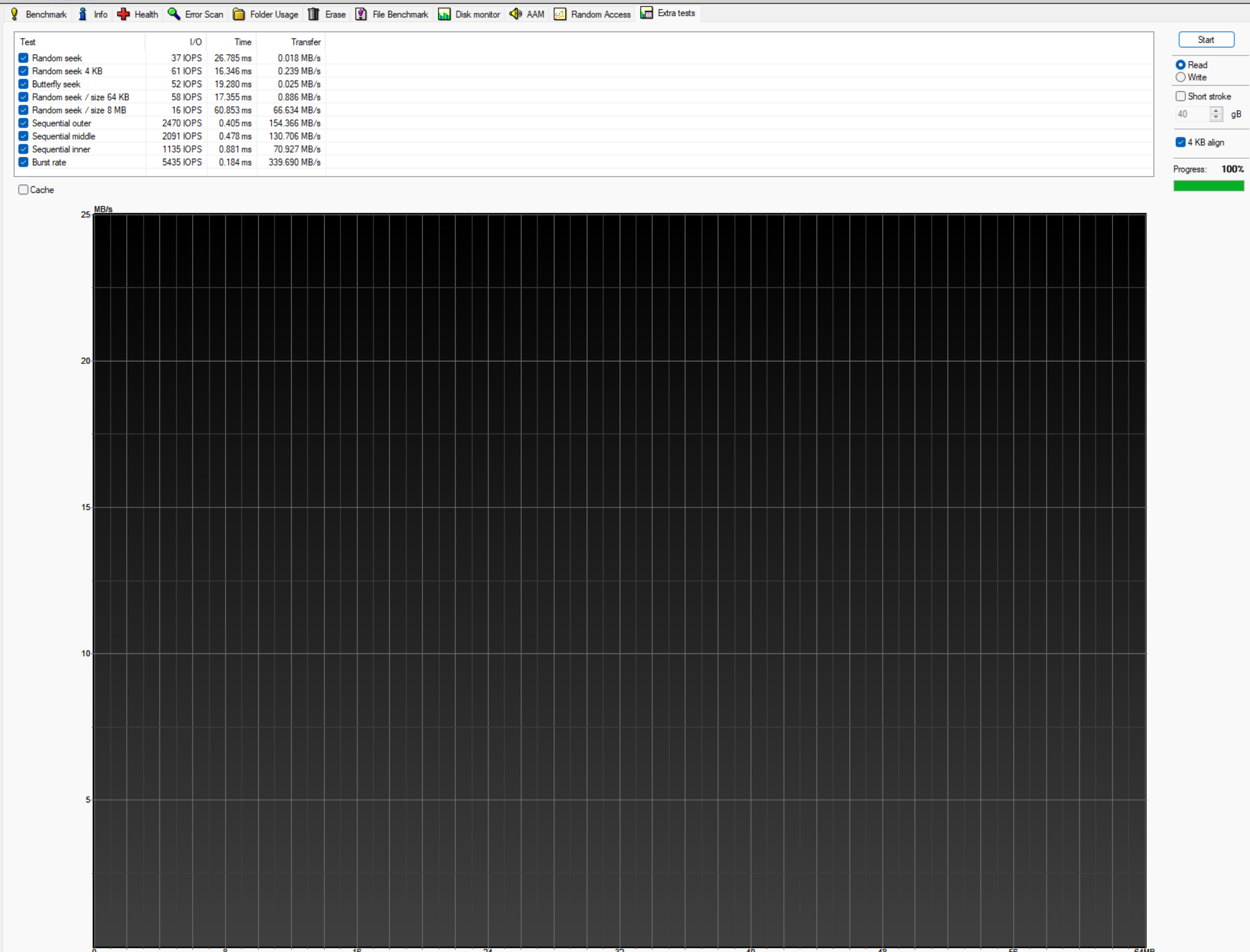1250x952 pixels.
Task: Decrease the short stroke size spinner
Action: coord(1215,117)
